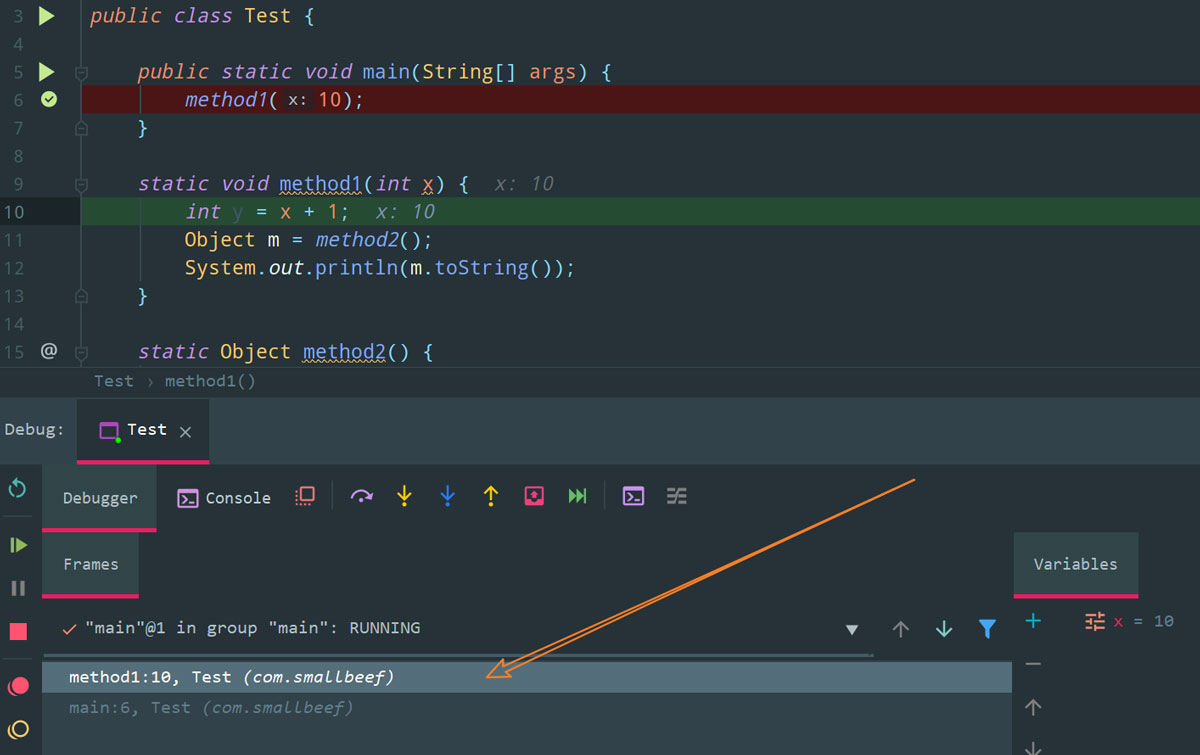Click the method2 declaration name on line 15
This screenshot has width=1200, height=755.
344,352
